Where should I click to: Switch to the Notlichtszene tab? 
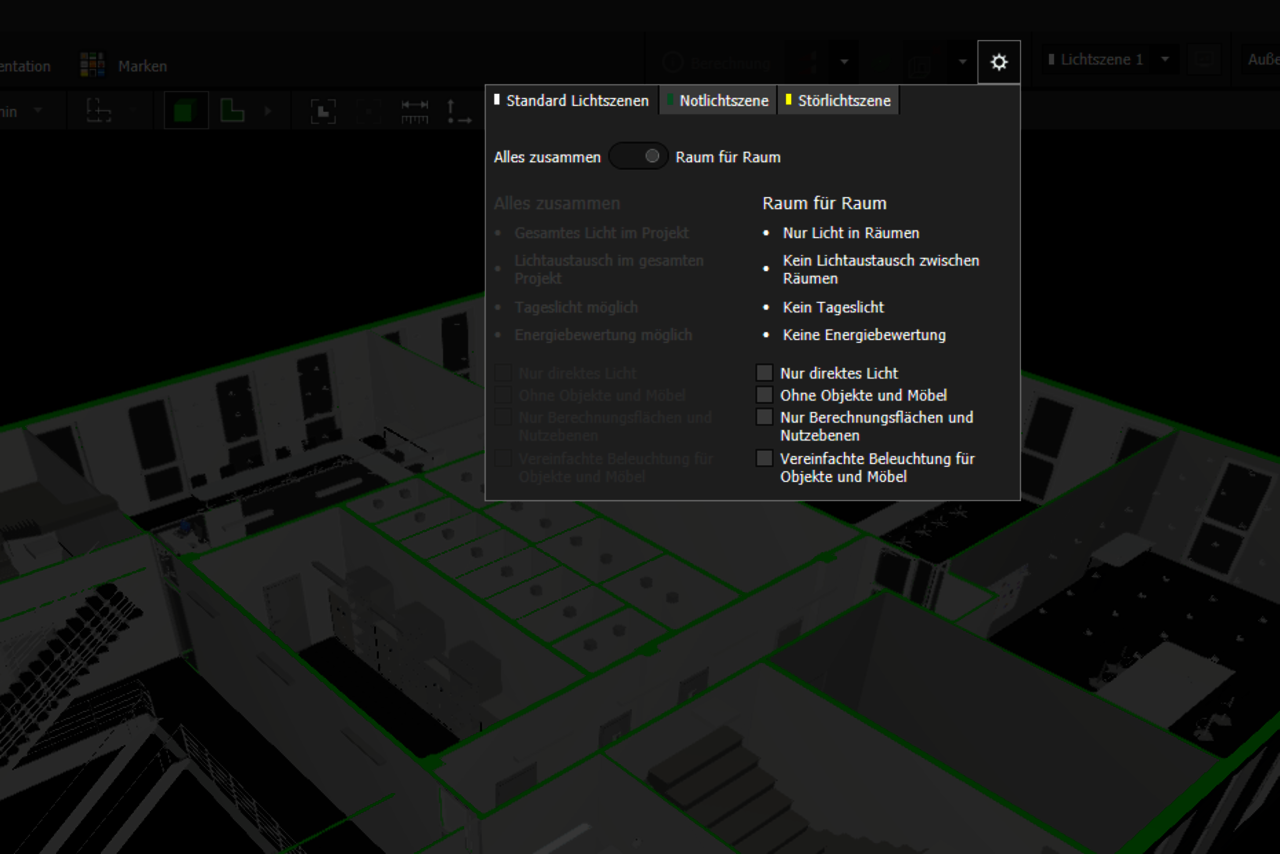(x=718, y=101)
